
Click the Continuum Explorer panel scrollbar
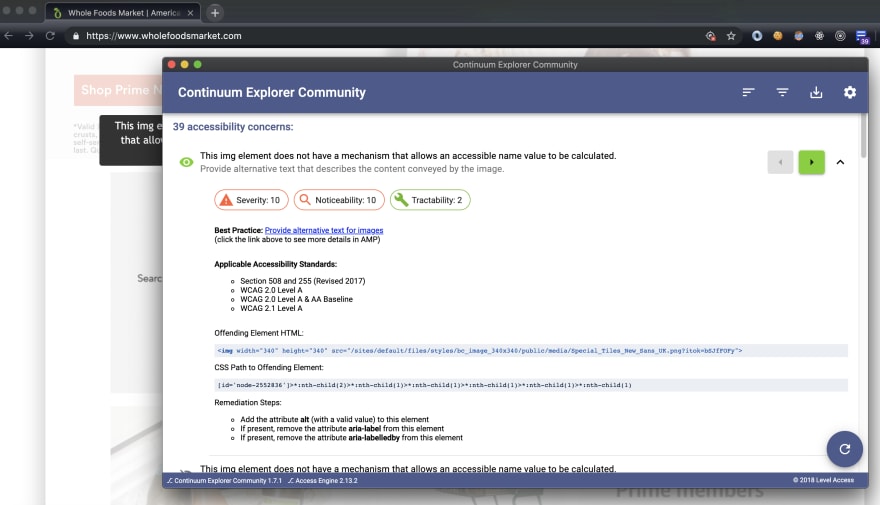(x=864, y=136)
